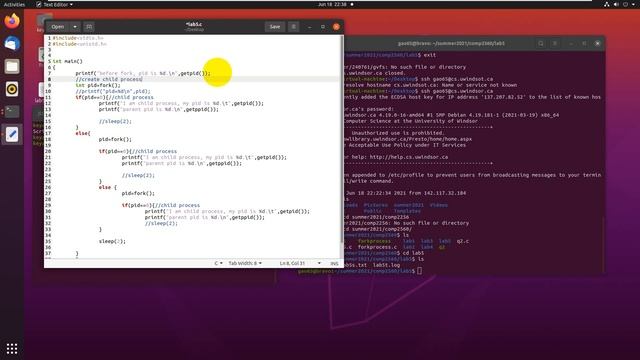
Task: Place cursor on line 9 'int pid=fork();'
Action: tap(98, 85)
